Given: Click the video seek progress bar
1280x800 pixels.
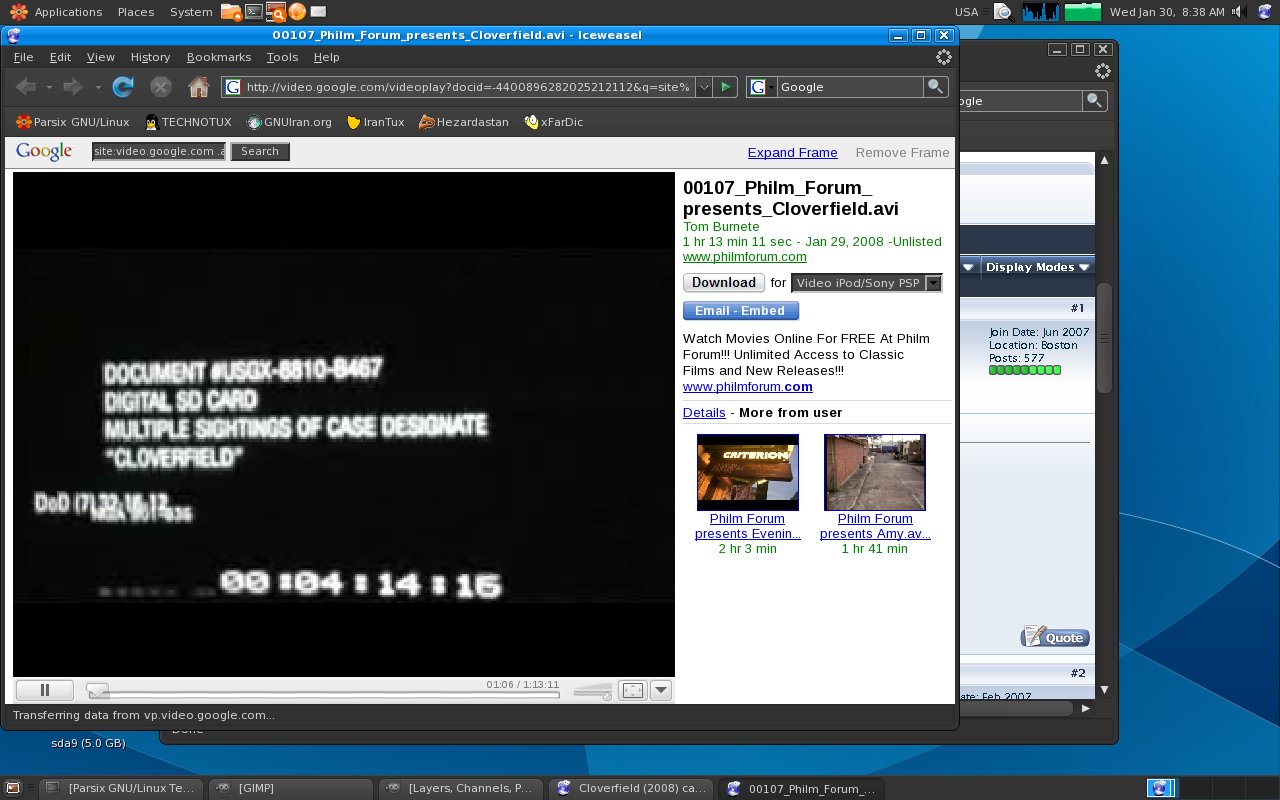Looking at the screenshot, I should [x=322, y=694].
